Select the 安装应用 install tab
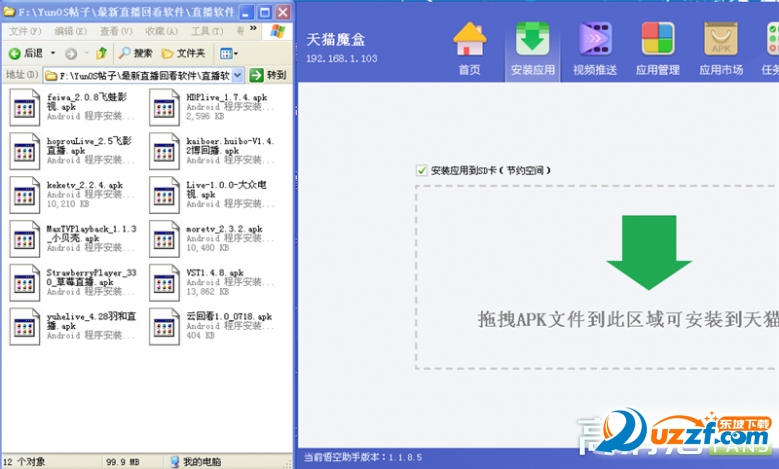The image size is (779, 469). (x=533, y=49)
